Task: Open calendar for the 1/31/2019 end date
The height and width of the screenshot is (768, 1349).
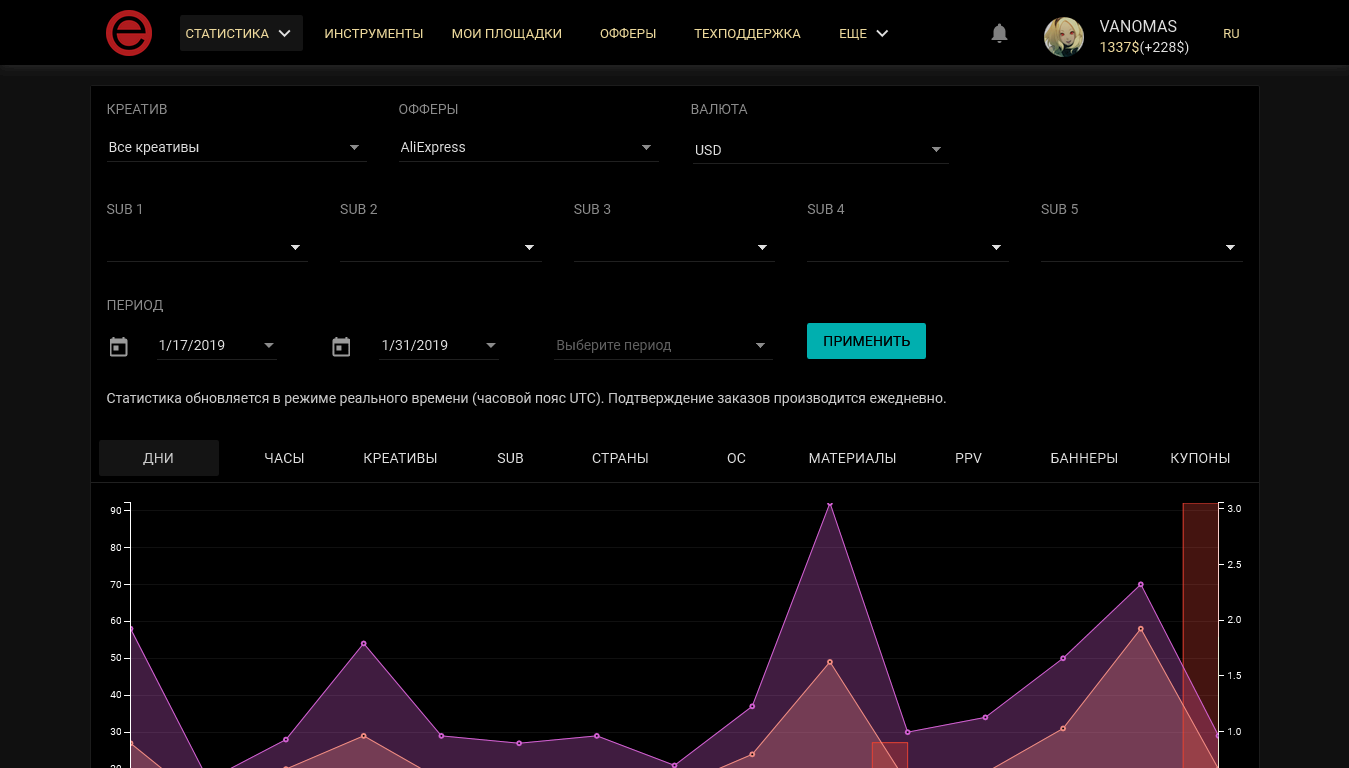Action: point(341,346)
